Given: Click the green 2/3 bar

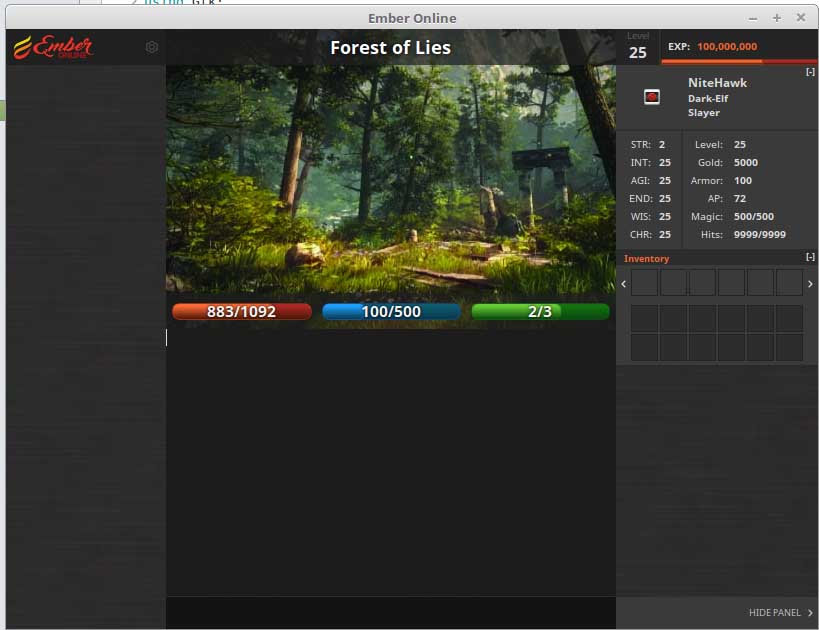Looking at the screenshot, I should pos(540,312).
